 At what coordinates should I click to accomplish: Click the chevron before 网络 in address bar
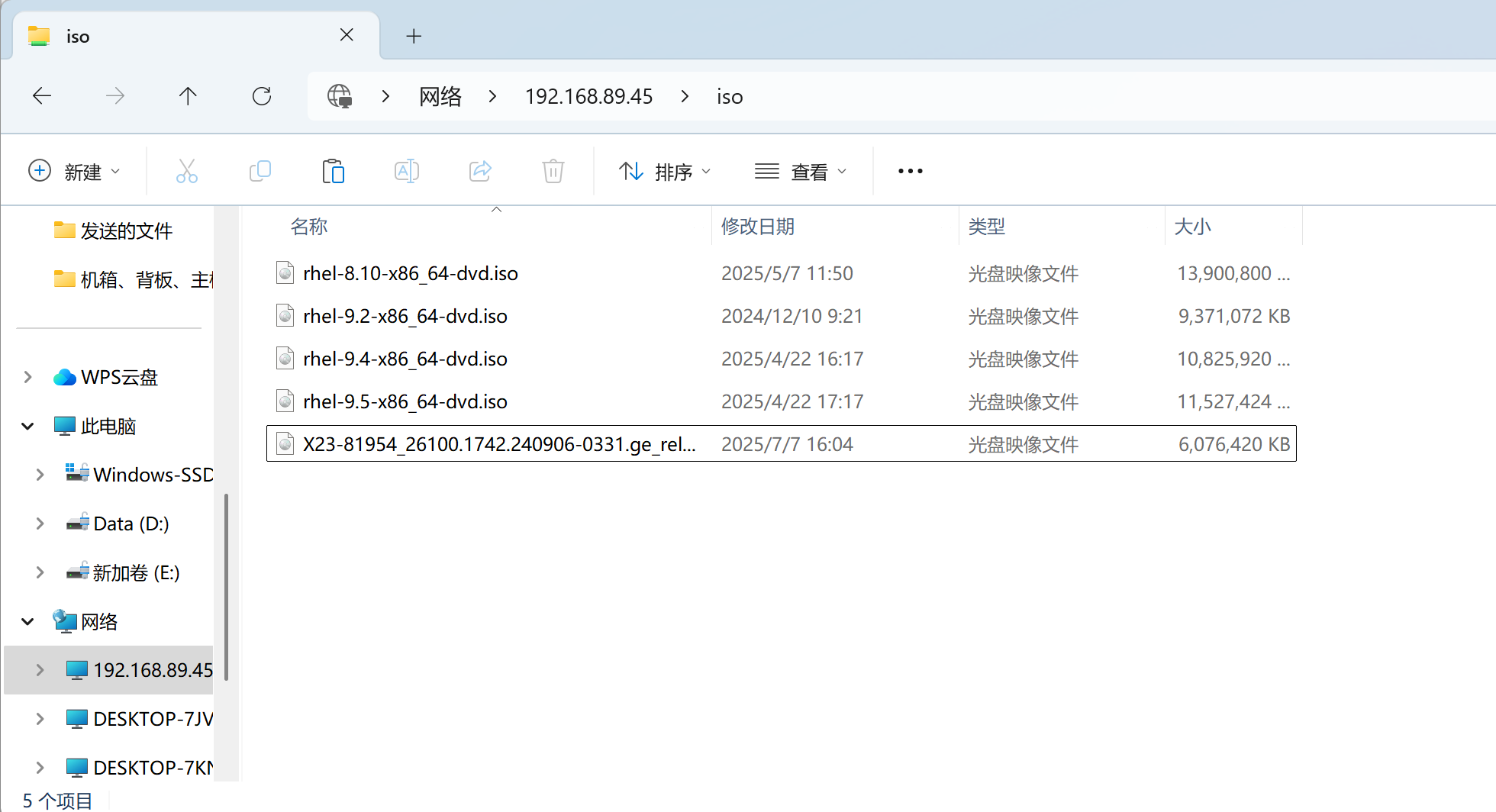[386, 96]
